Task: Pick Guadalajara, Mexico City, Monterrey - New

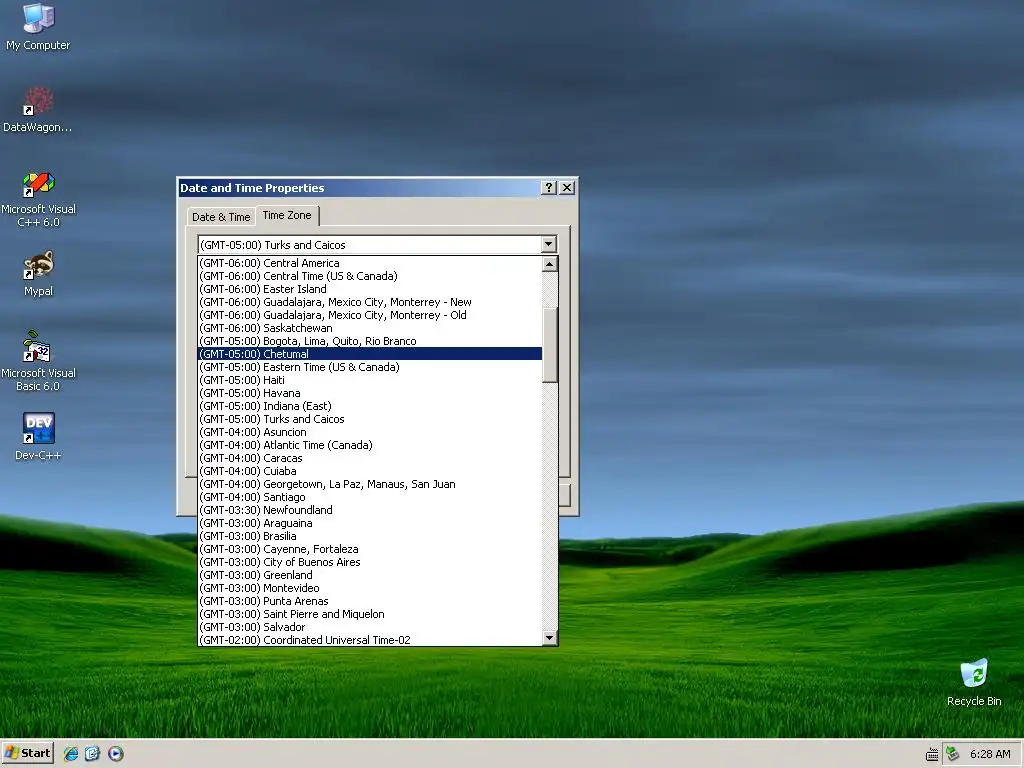Action: point(370,302)
